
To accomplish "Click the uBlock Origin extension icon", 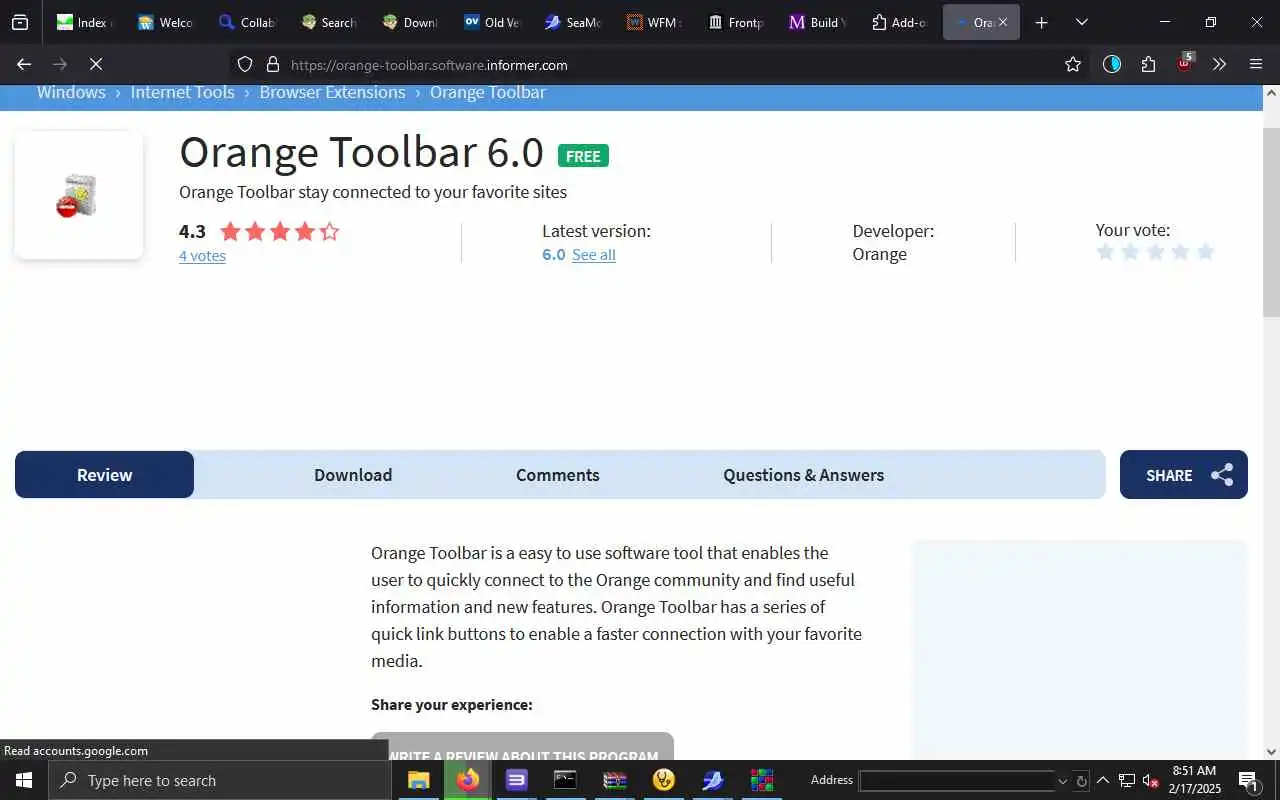I will [1185, 63].
